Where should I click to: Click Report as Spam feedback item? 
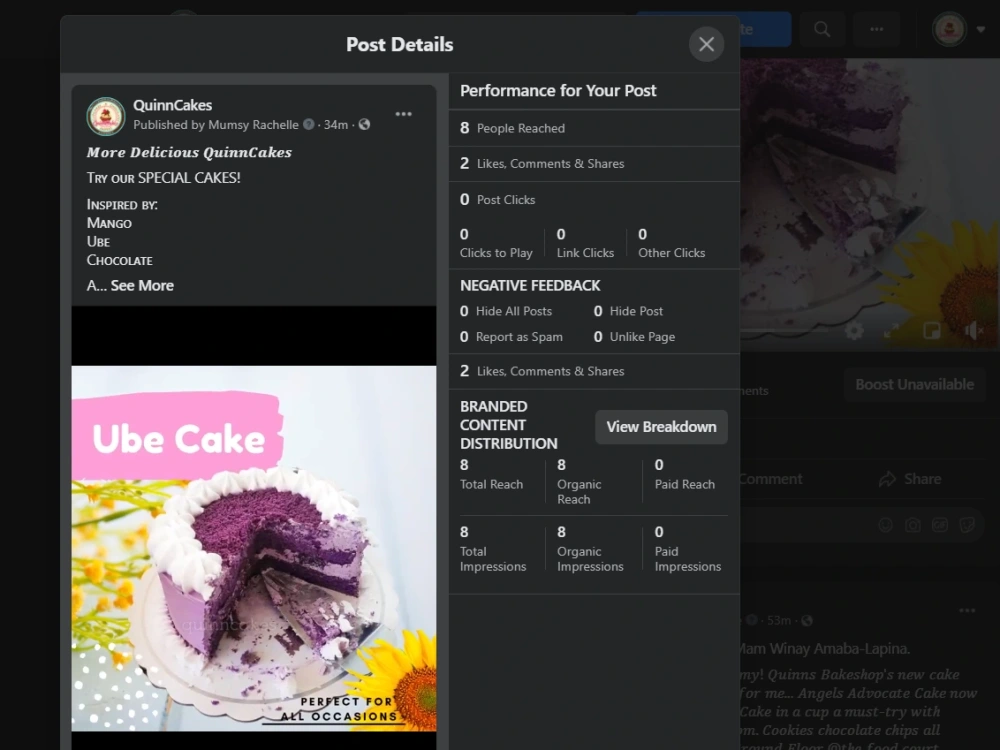pyautogui.click(x=511, y=337)
